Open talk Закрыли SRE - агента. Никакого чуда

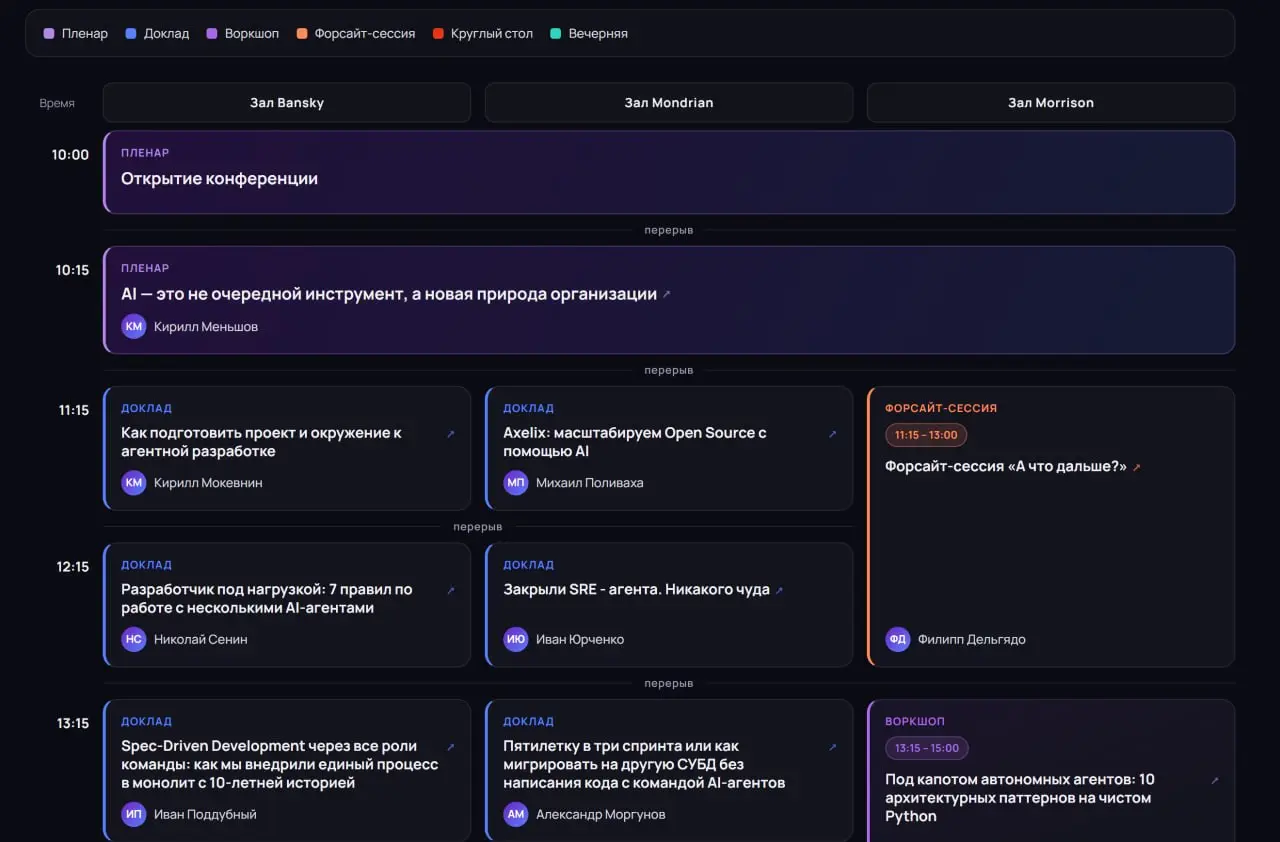tap(636, 590)
